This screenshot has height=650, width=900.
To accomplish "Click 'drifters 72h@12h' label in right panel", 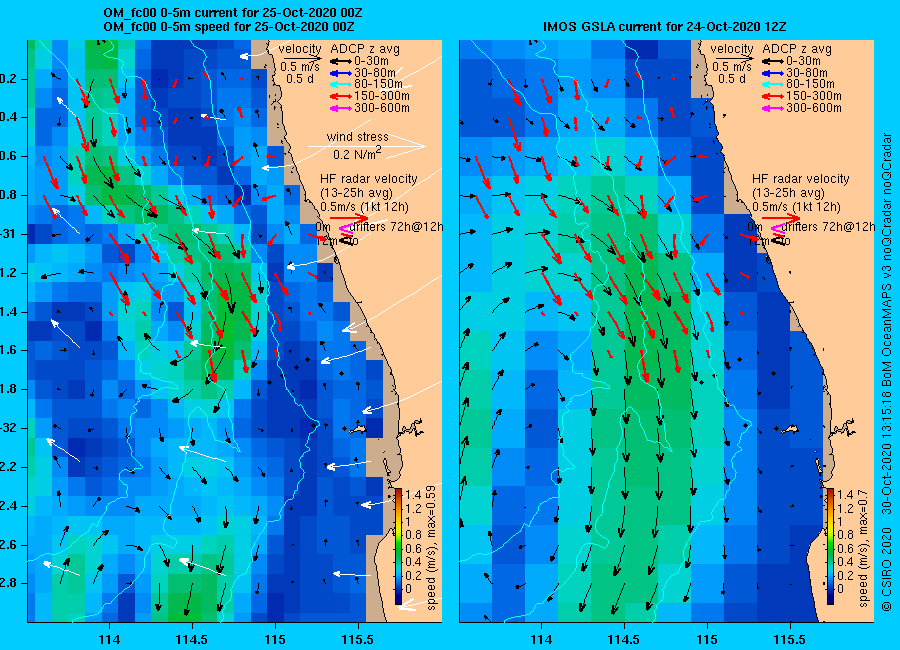I will 828,227.
